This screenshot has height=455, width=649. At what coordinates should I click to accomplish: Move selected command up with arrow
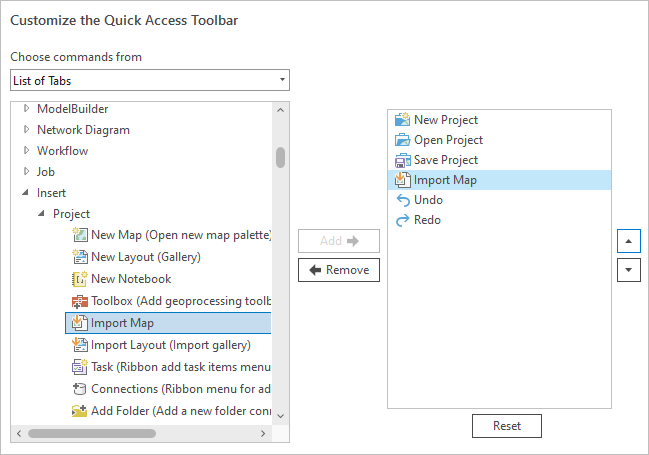coord(628,241)
